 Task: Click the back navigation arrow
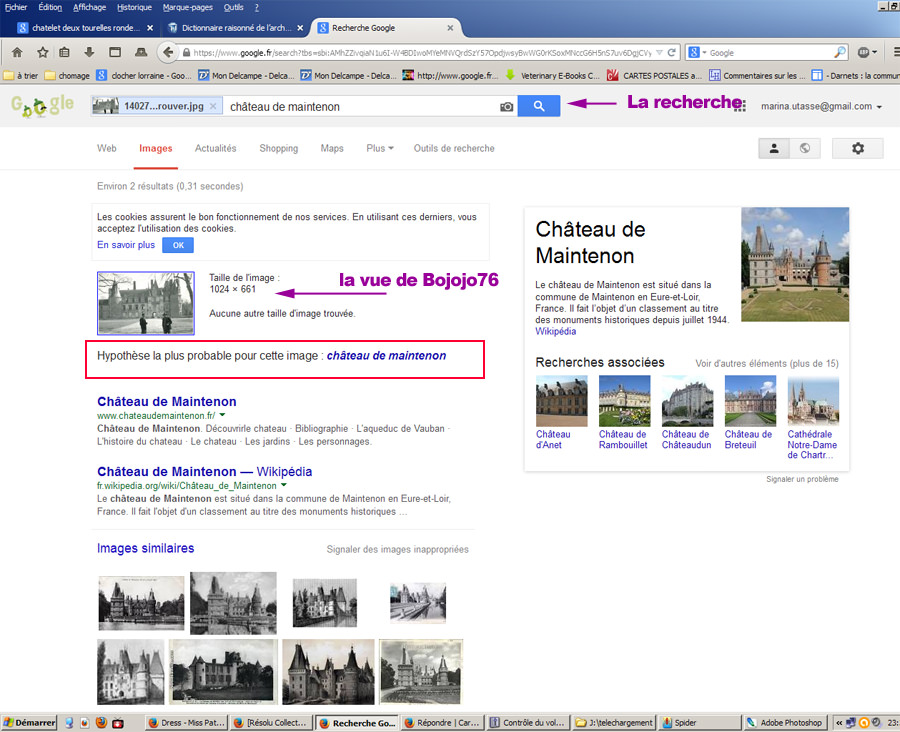point(167,52)
